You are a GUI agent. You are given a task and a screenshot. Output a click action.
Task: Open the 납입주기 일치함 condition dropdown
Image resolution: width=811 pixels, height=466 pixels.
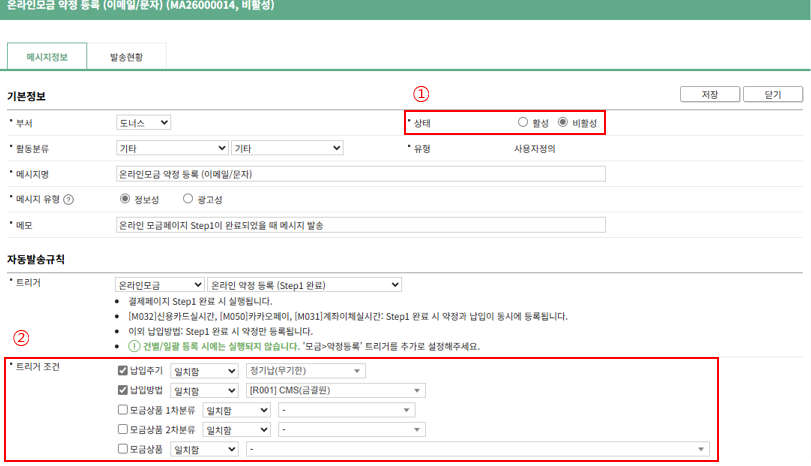pyautogui.click(x=204, y=371)
